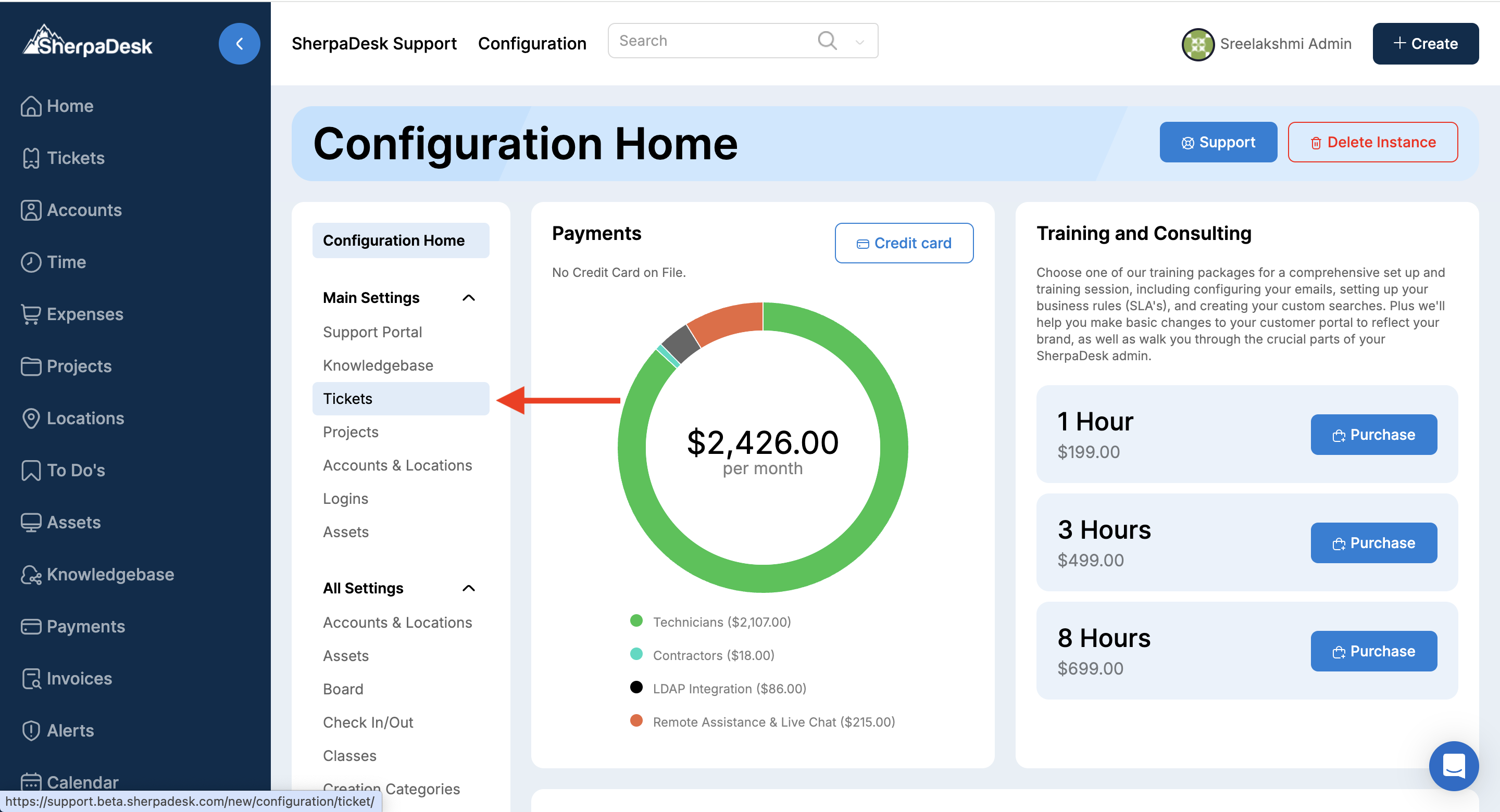This screenshot has height=812, width=1500.
Task: Toggle Technicians legend item in chart
Action: 721,621
